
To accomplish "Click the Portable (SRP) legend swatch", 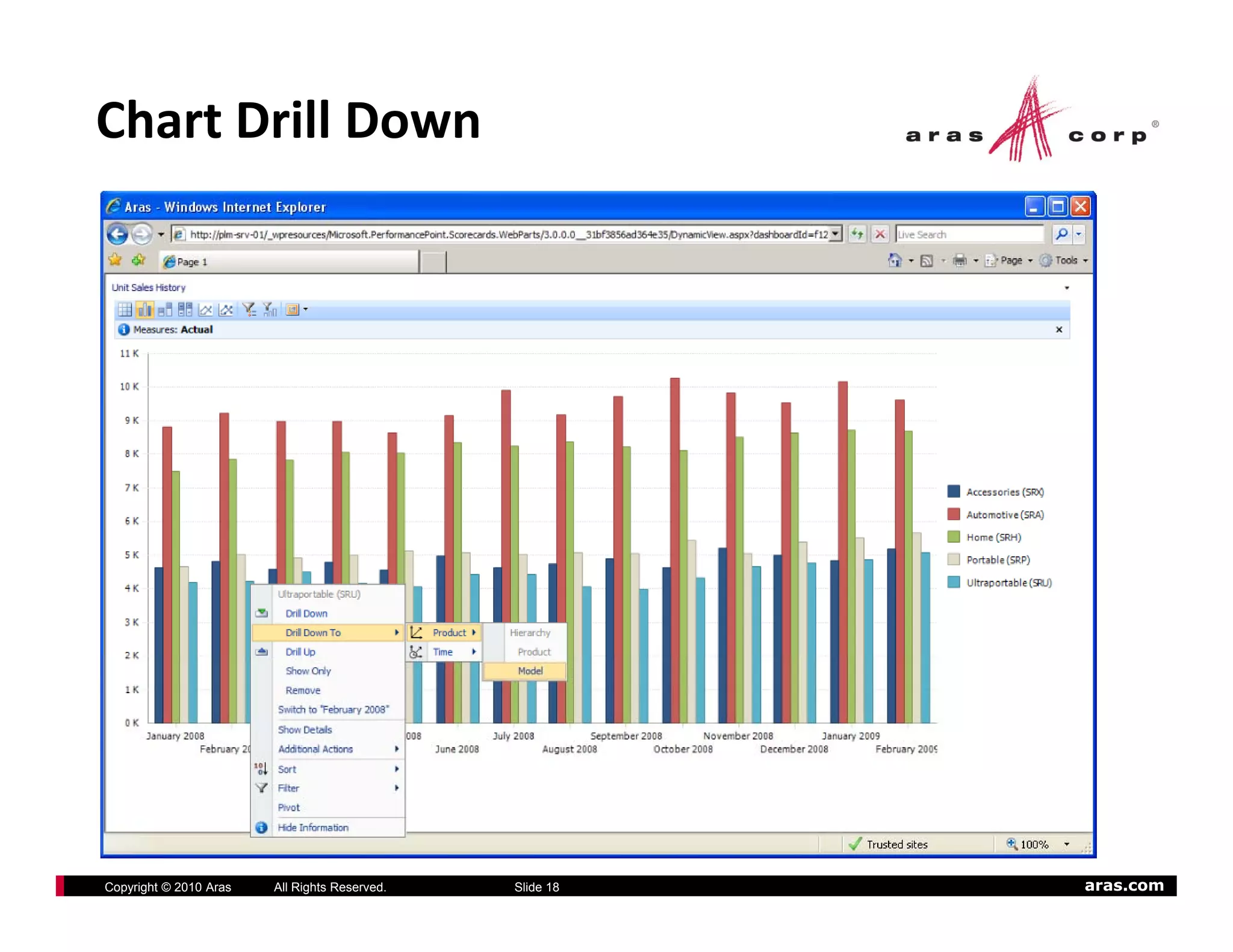I will [953, 560].
